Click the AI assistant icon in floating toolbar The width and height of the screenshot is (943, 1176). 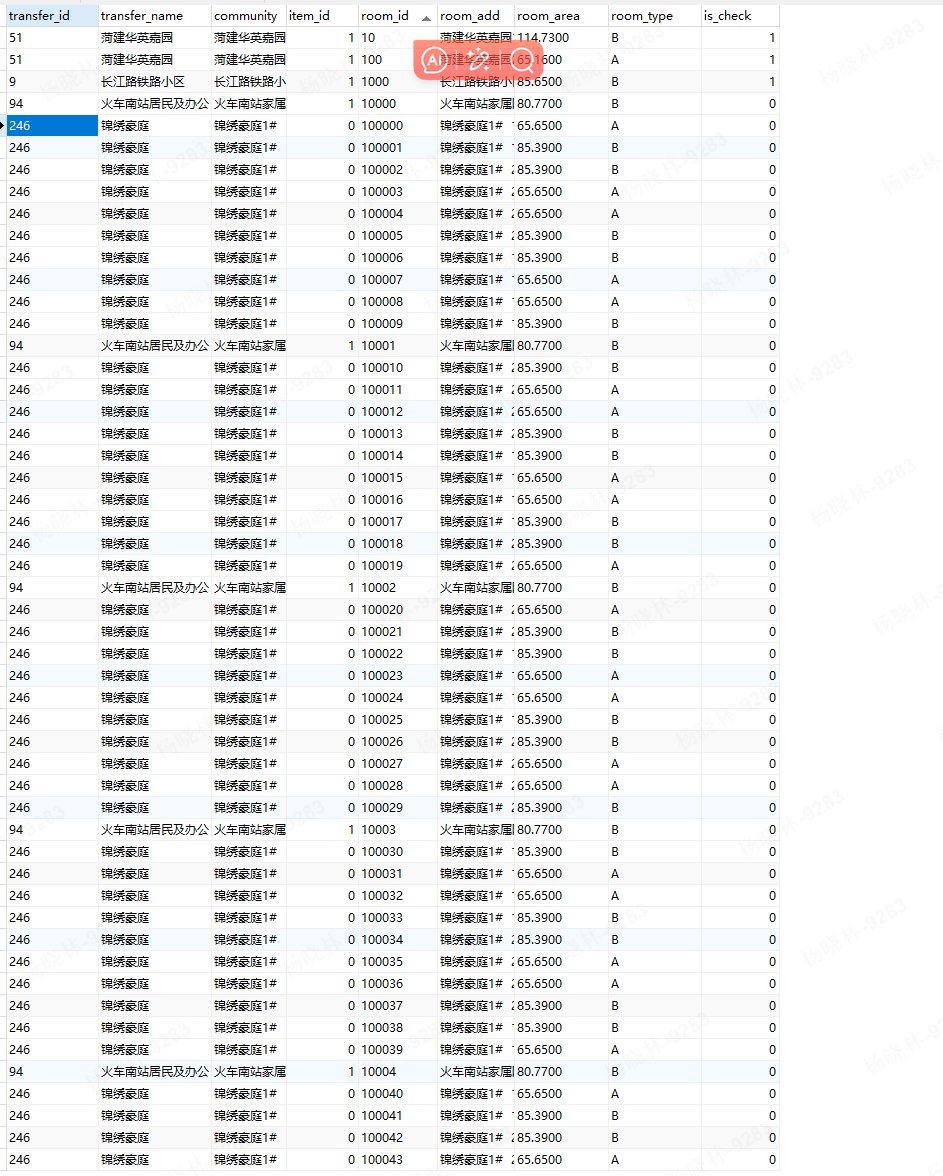[435, 60]
